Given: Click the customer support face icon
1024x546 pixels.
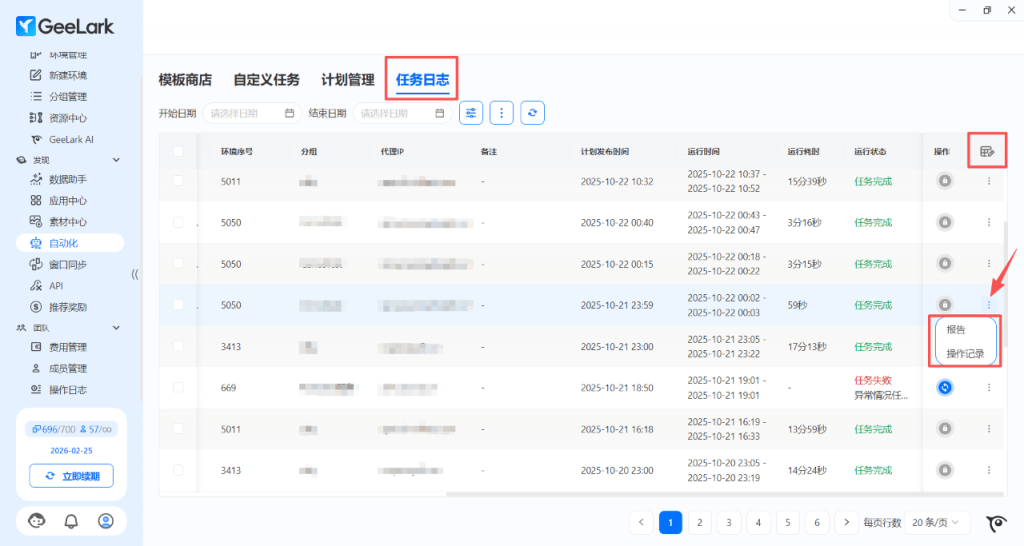Looking at the screenshot, I should 37,520.
